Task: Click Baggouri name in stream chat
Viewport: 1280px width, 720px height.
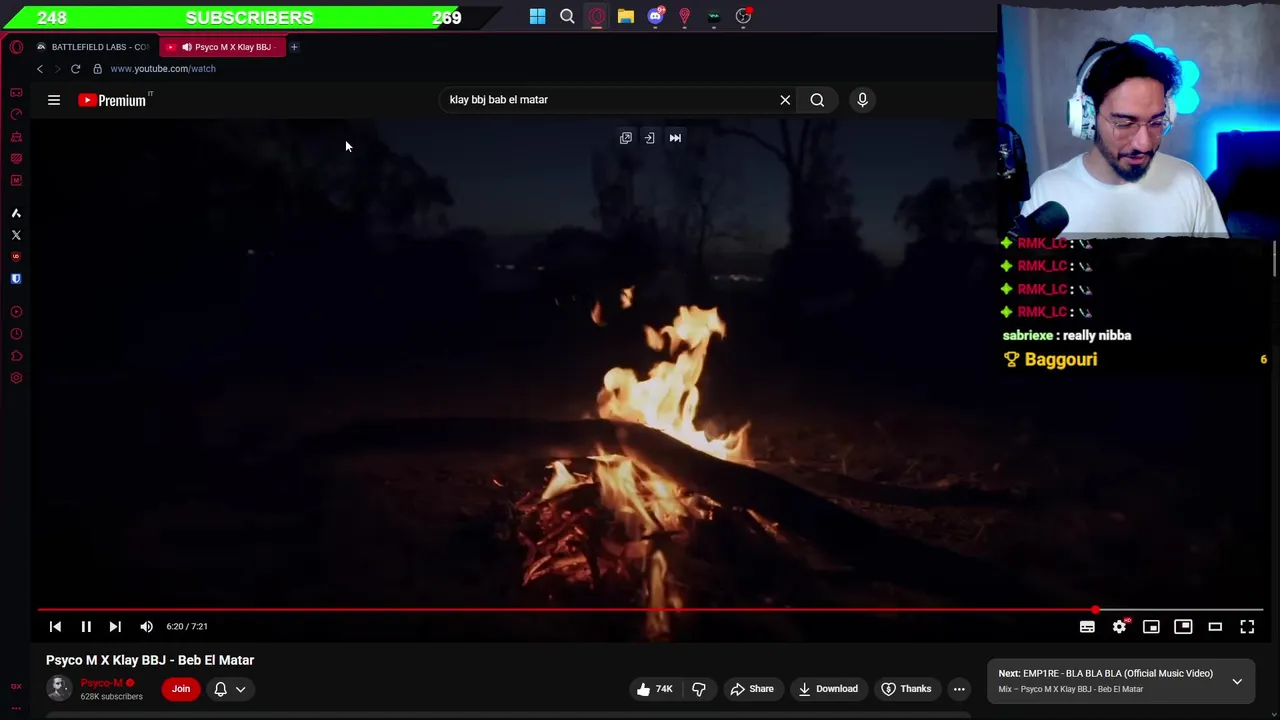Action: [1061, 360]
